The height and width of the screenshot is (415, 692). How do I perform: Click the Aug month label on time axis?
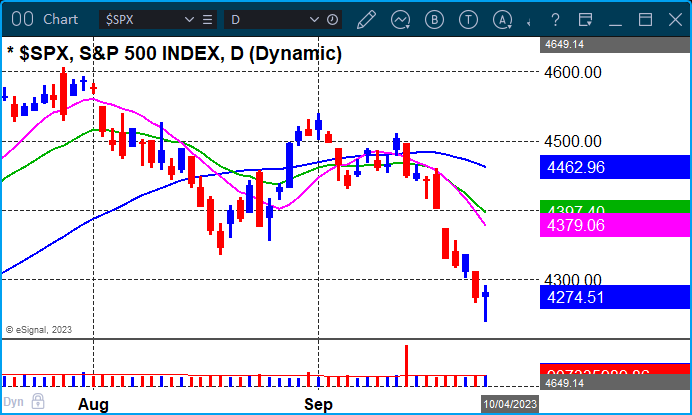click(93, 404)
